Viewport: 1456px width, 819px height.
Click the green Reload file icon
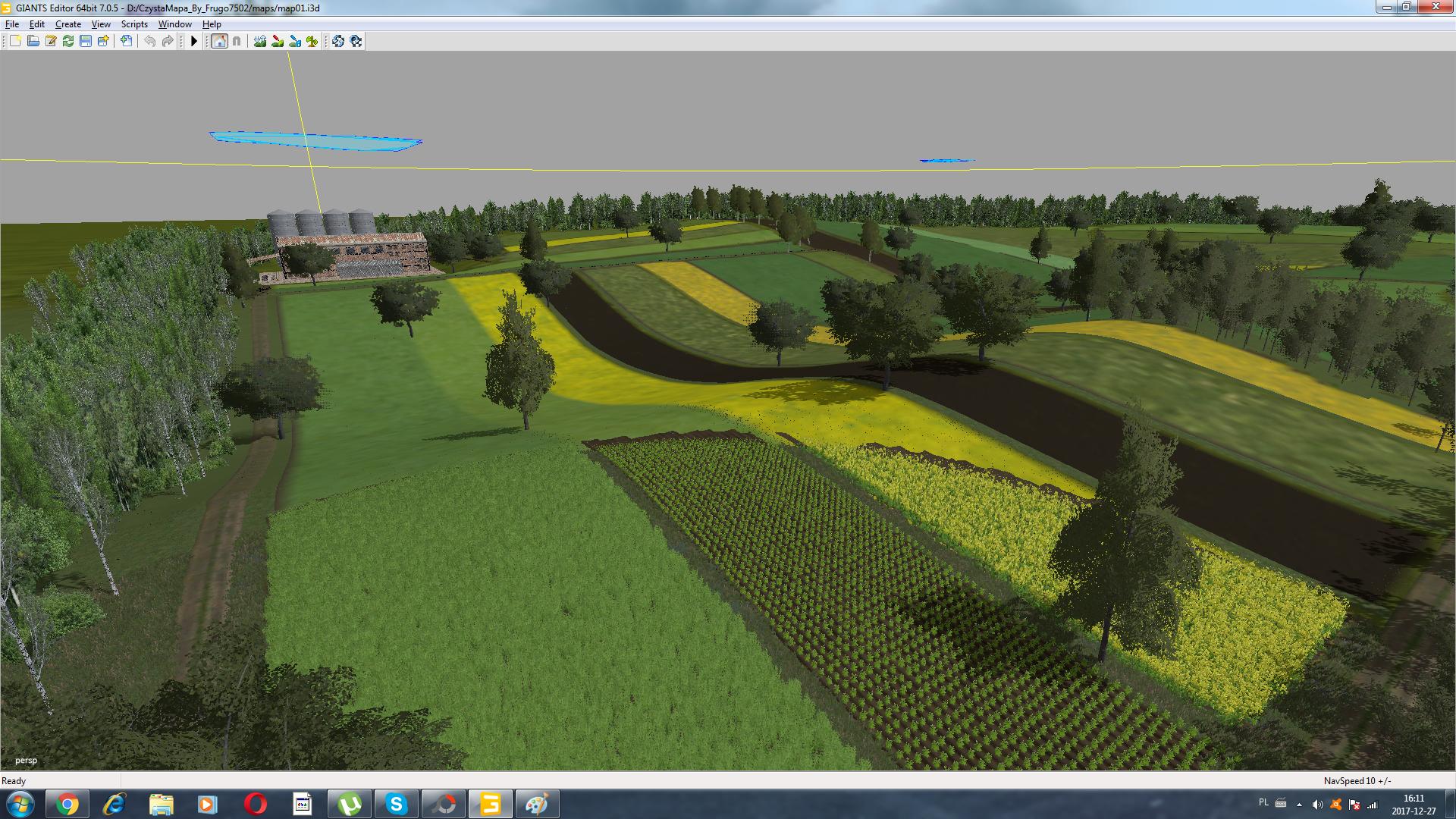[68, 41]
